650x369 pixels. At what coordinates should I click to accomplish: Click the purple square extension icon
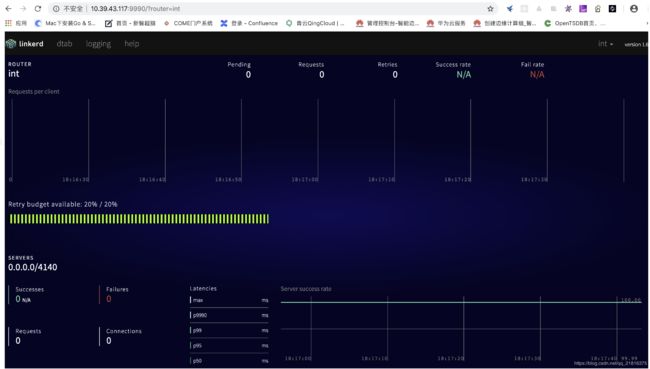pyautogui.click(x=583, y=9)
